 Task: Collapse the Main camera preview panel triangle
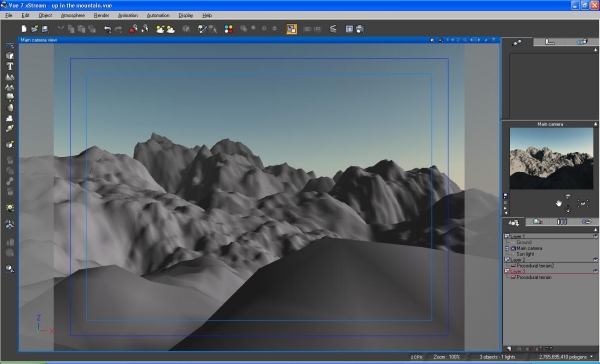[595, 124]
